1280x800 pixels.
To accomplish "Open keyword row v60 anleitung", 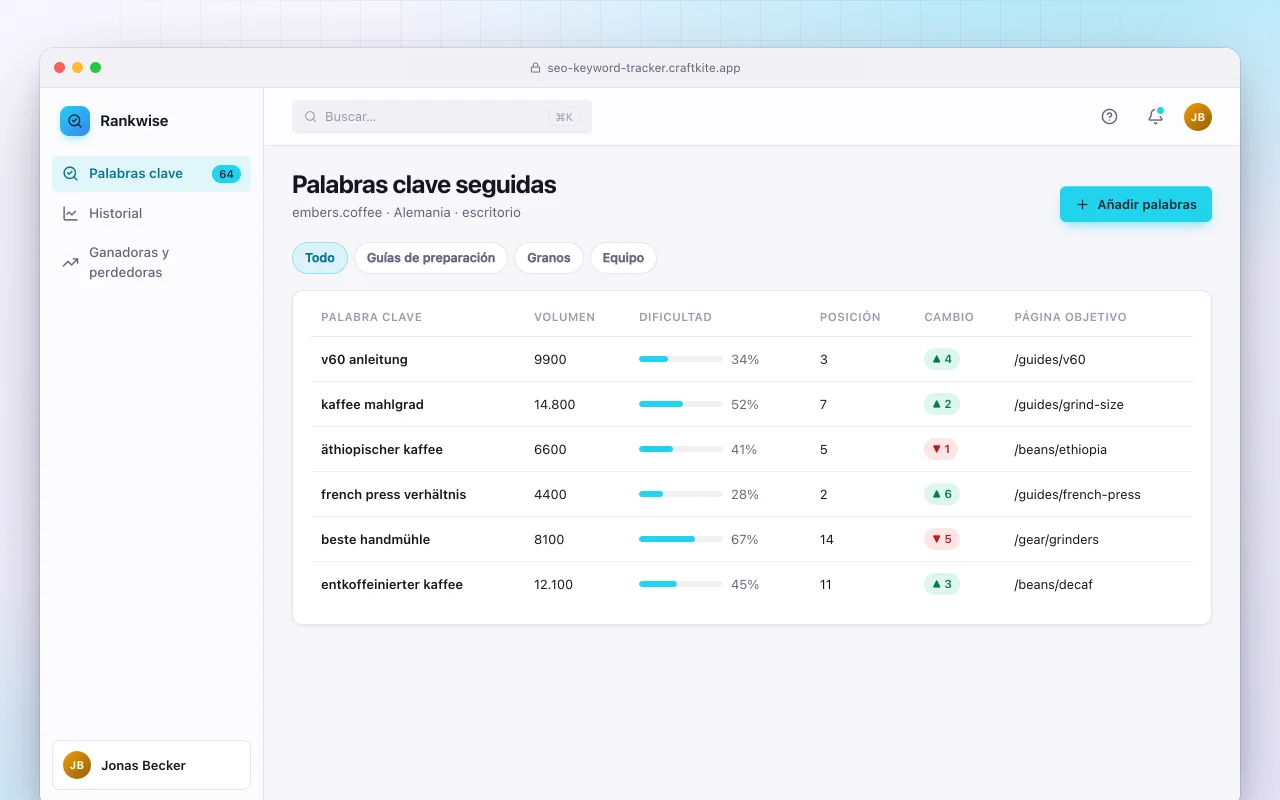I will [752, 359].
